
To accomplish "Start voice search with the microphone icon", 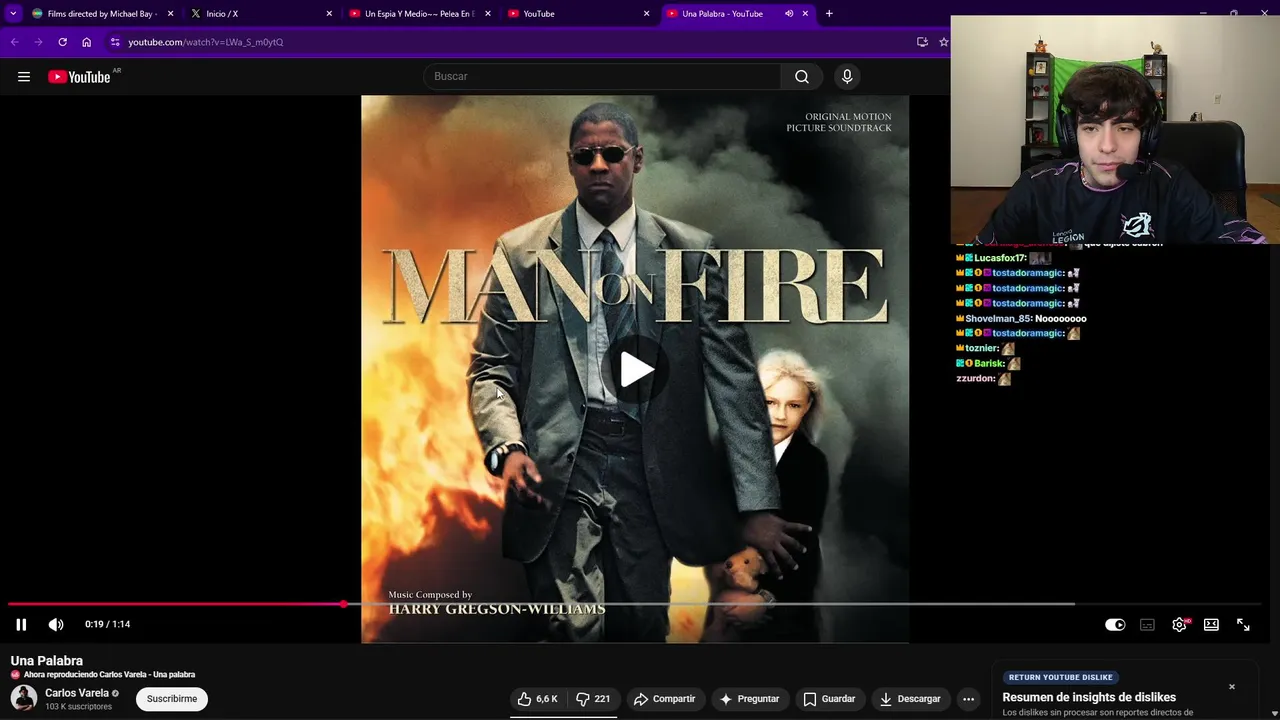I will tap(847, 77).
